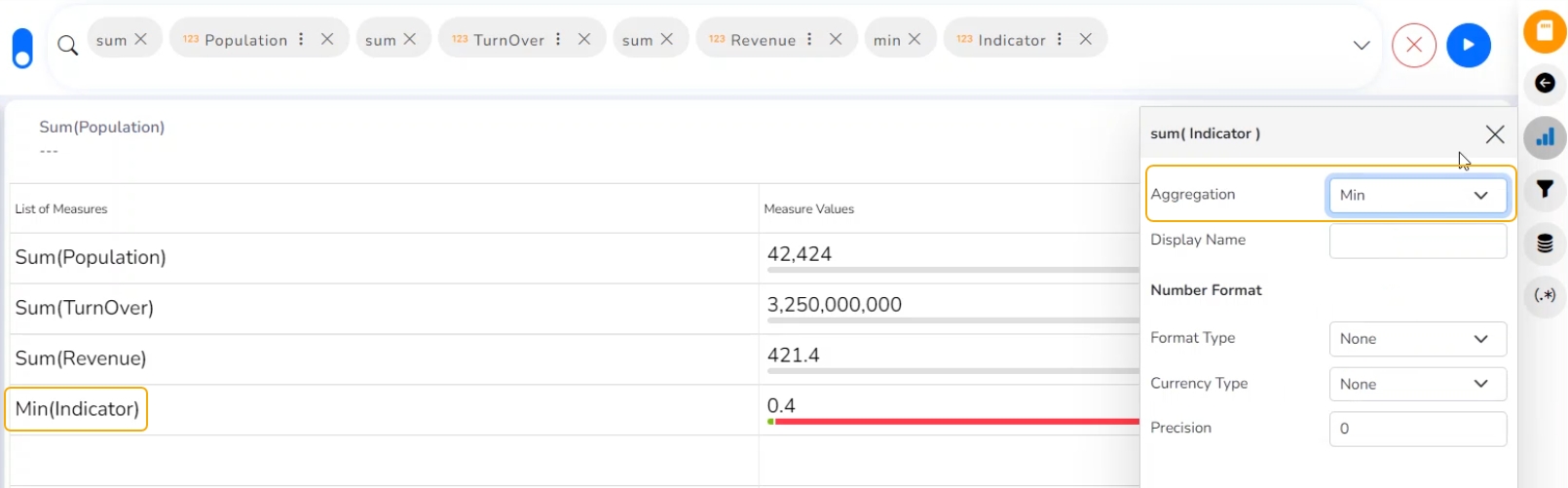Open the Format Type dropdown
Image resolution: width=1568 pixels, height=488 pixels.
point(1417,339)
